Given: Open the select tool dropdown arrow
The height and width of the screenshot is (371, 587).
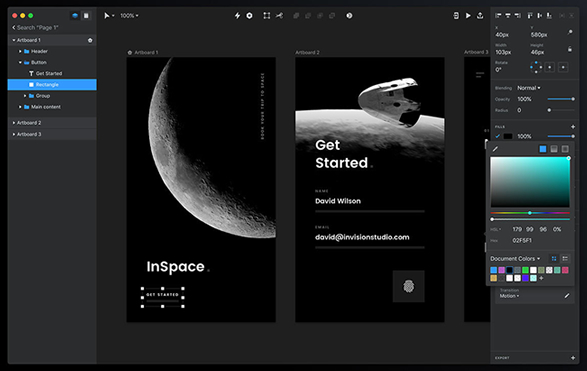Looking at the screenshot, I should pyautogui.click(x=113, y=16).
